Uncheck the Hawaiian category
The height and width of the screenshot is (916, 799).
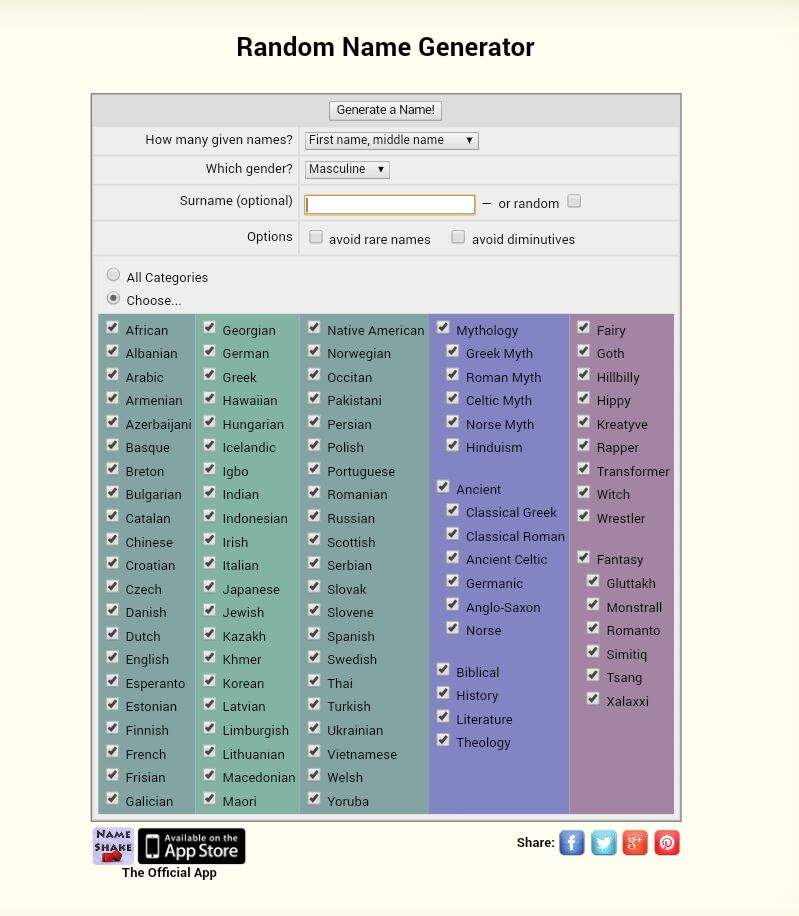(x=210, y=398)
